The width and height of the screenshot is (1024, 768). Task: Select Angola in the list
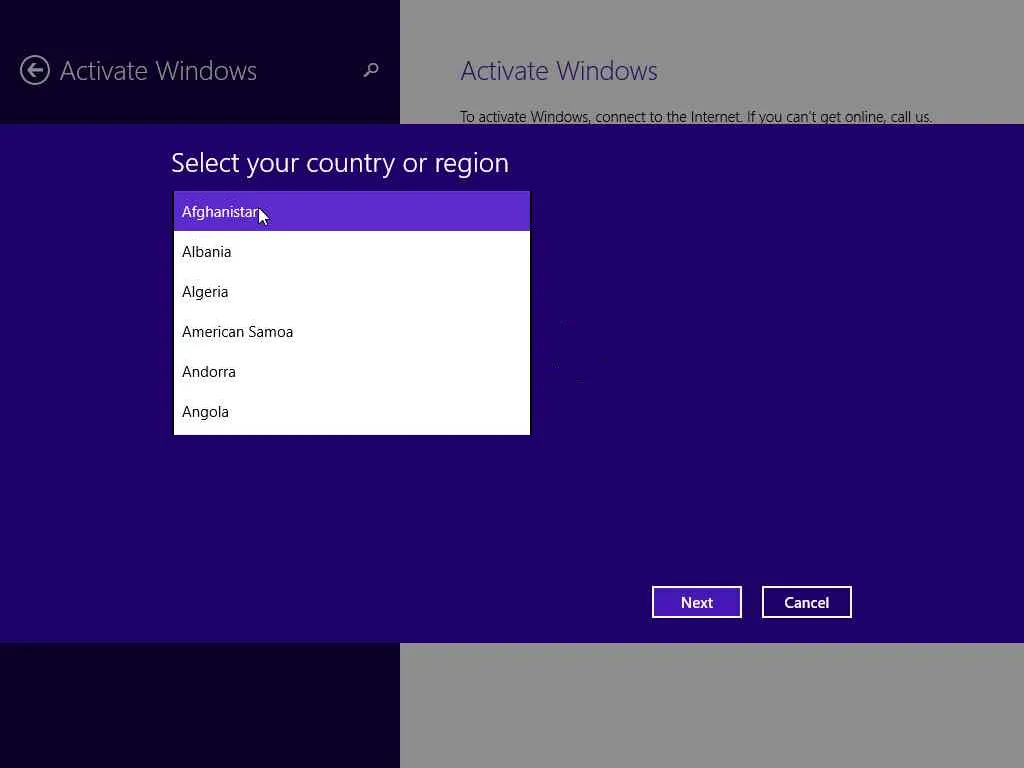click(x=351, y=412)
